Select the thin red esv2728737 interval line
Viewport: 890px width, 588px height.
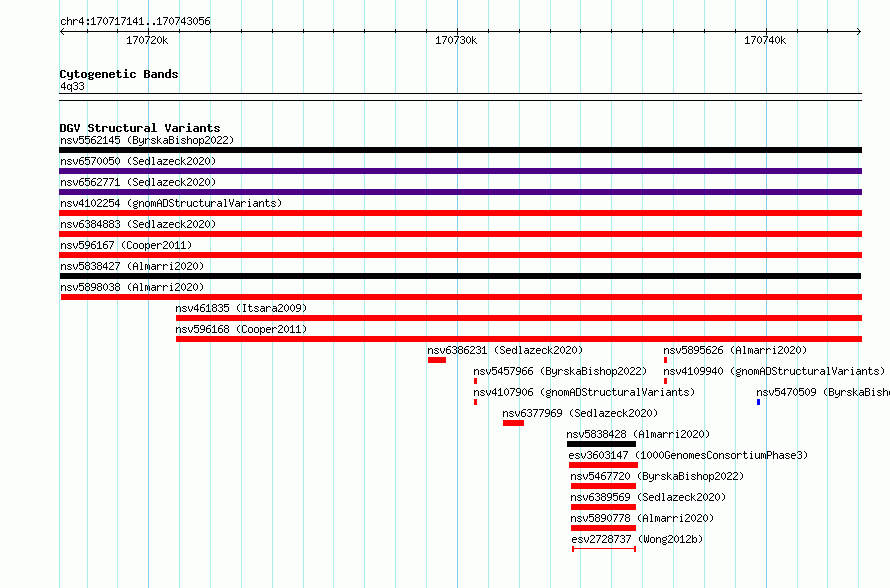coord(604,549)
